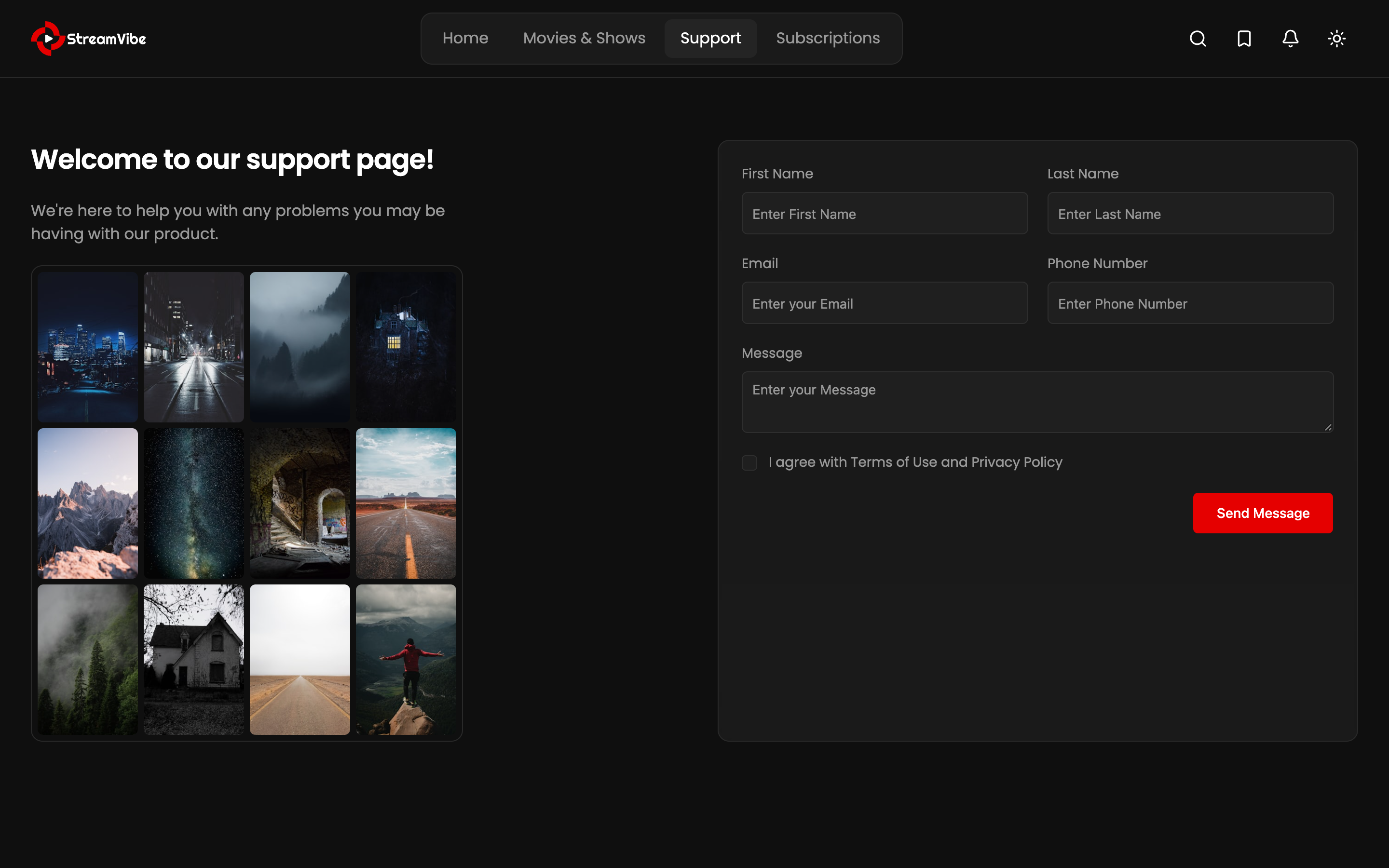Screen dimensions: 1389x868
Task: Click the 'Email' label
Action: [x=759, y=263]
